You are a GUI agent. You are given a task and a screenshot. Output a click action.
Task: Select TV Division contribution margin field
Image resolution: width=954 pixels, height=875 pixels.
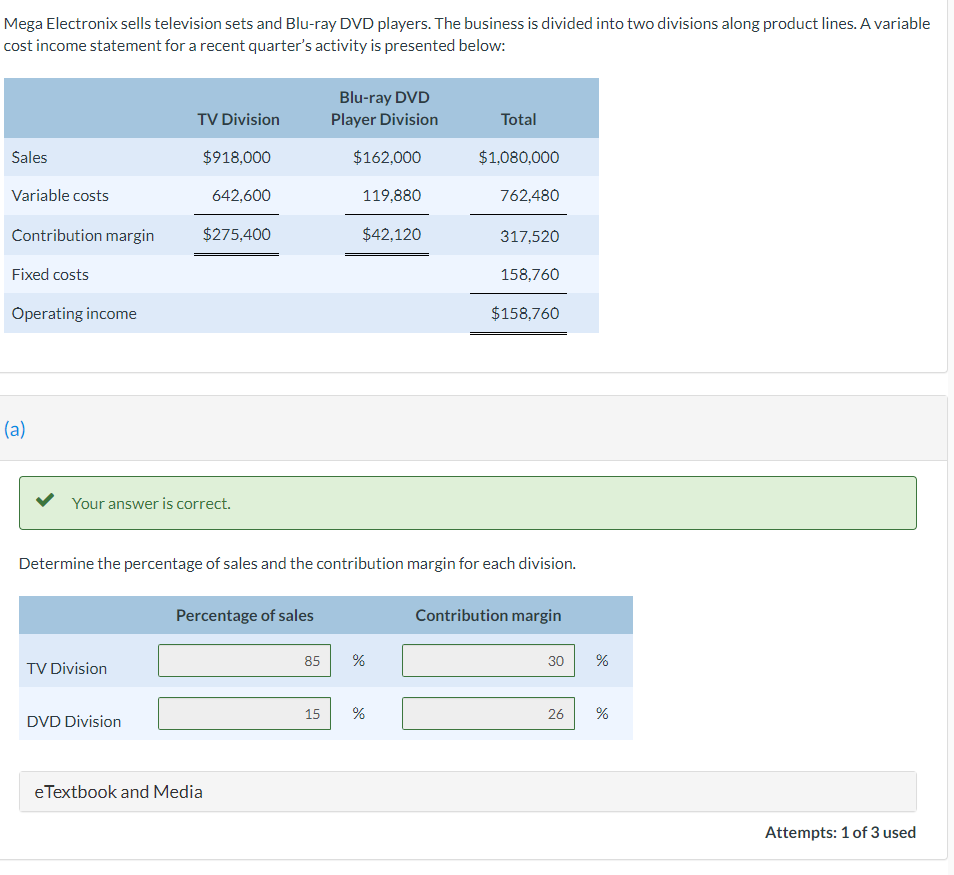click(x=489, y=661)
